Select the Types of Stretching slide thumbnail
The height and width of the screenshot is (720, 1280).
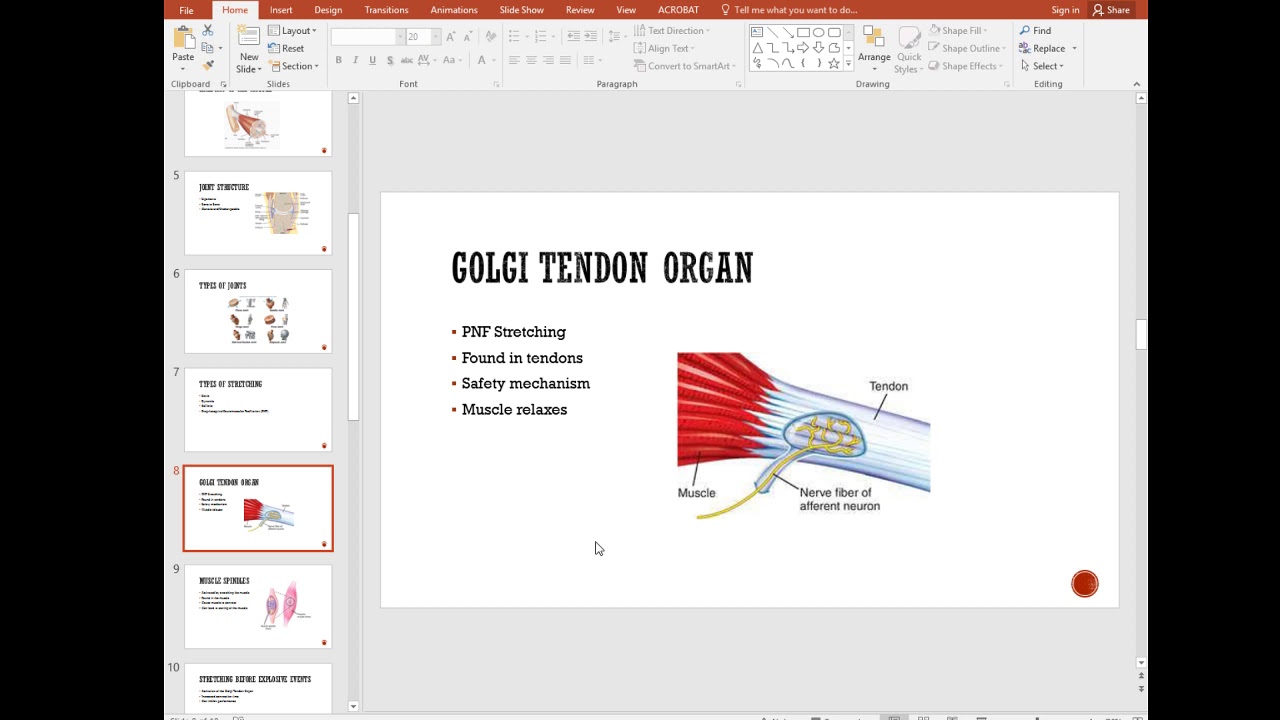click(x=258, y=410)
